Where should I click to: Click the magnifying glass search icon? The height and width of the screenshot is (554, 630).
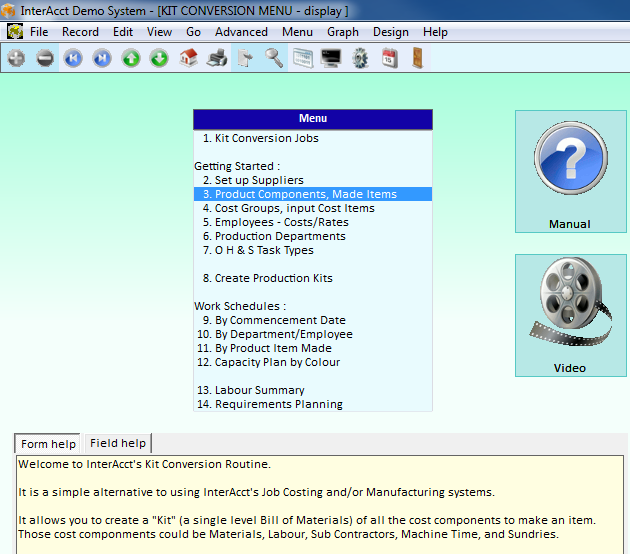coord(274,58)
